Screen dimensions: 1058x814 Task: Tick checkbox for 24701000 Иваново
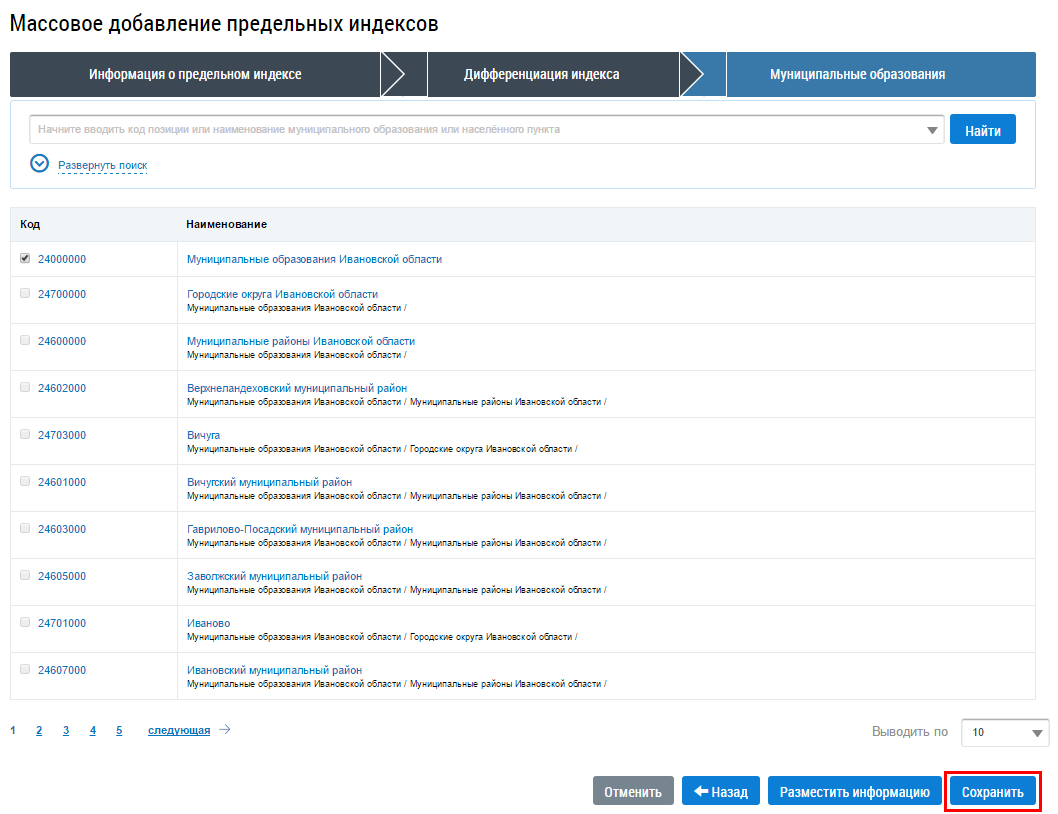tap(25, 622)
